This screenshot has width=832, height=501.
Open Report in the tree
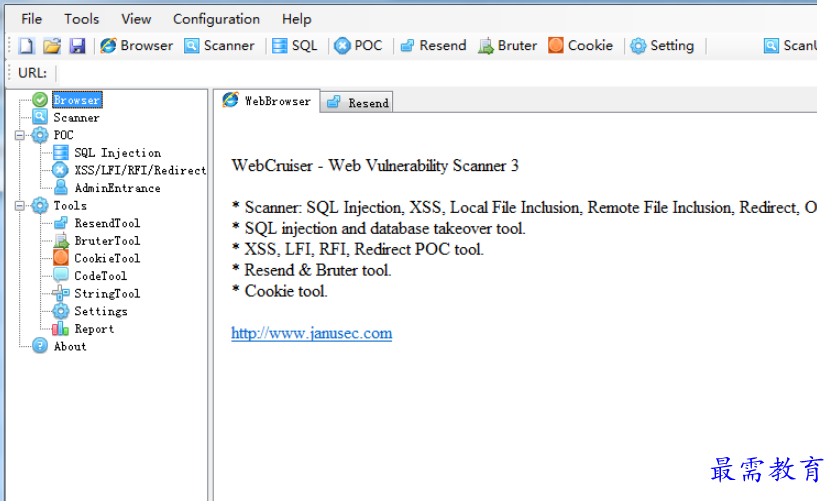click(x=94, y=329)
